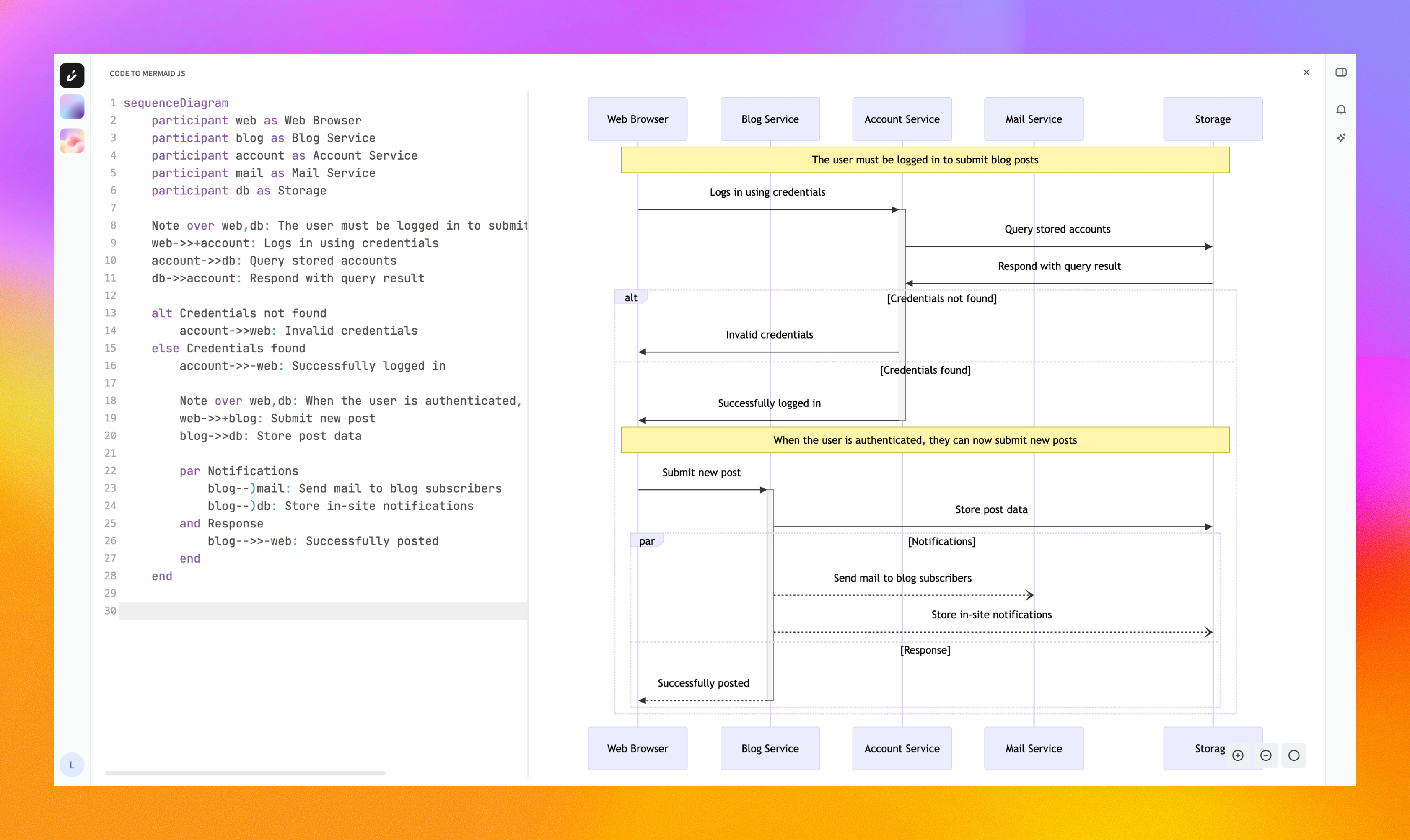Click code line 'and Response'

coord(221,524)
